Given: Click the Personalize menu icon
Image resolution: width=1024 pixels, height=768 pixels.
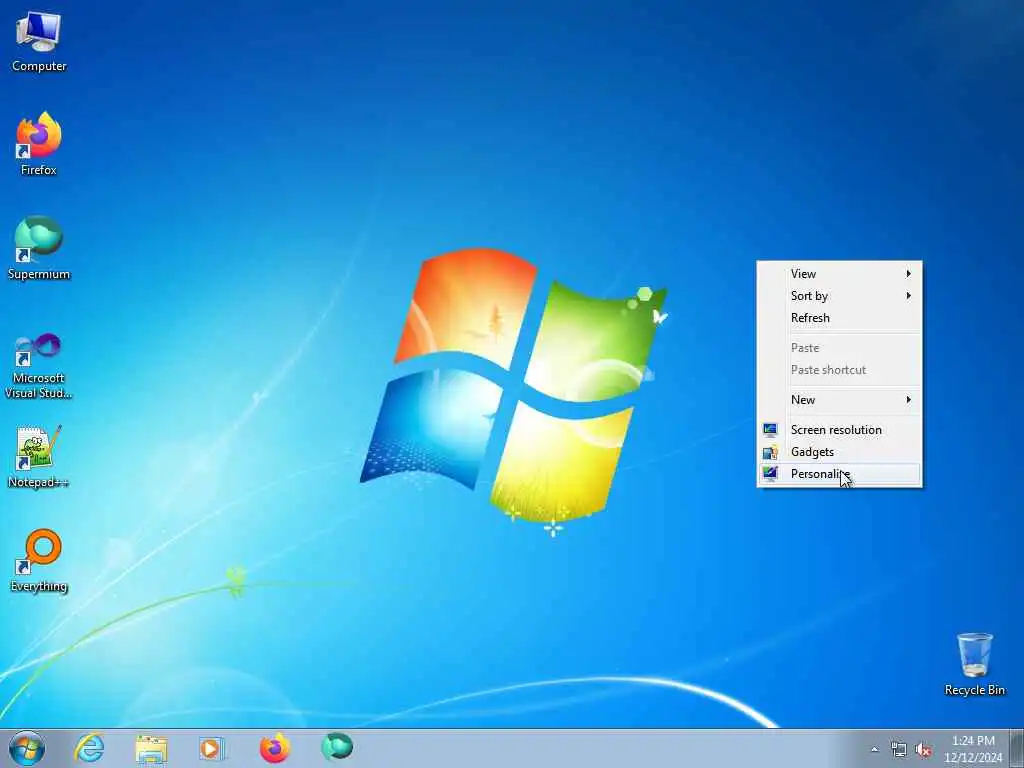Looking at the screenshot, I should (x=771, y=473).
